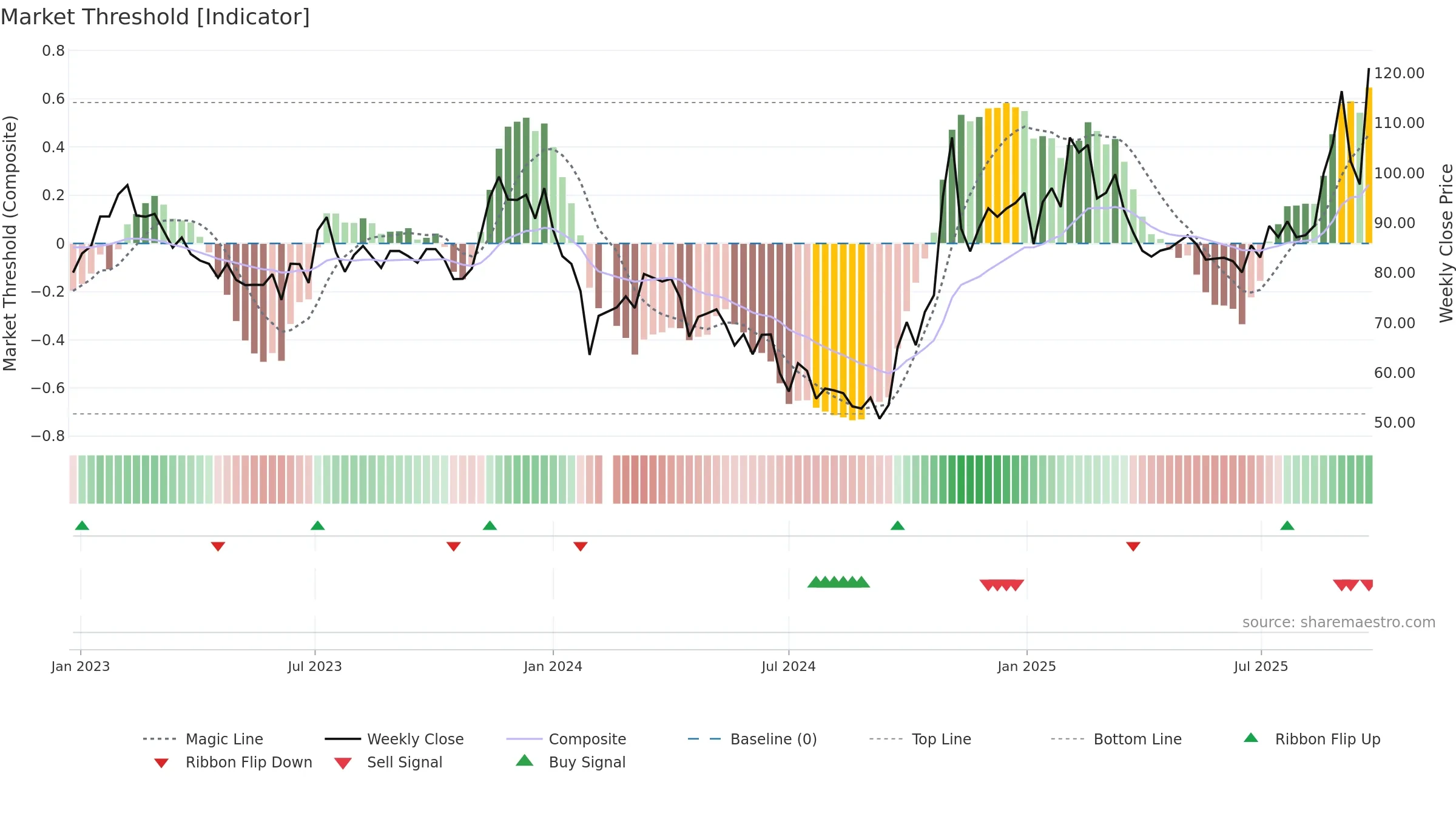Toggle the Weekly Close legend entry
Screen dimensions: 1456x819
click(394, 739)
